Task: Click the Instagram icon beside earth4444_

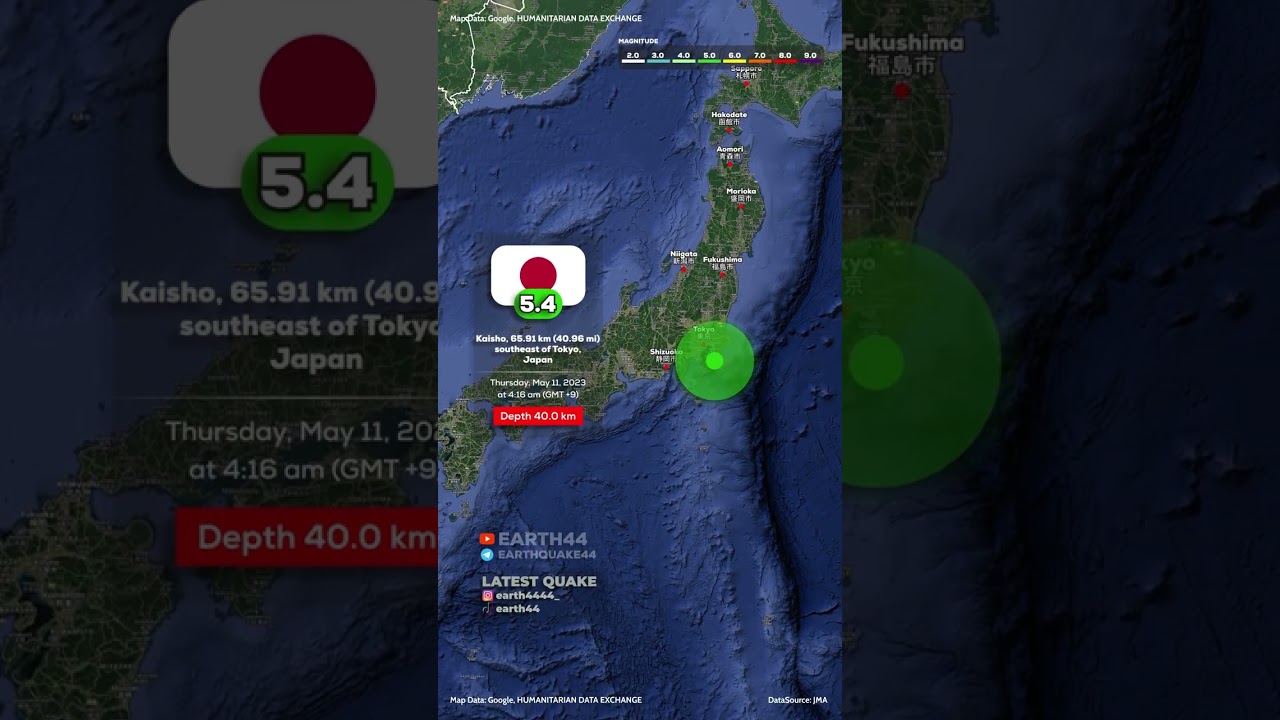Action: pyautogui.click(x=487, y=595)
